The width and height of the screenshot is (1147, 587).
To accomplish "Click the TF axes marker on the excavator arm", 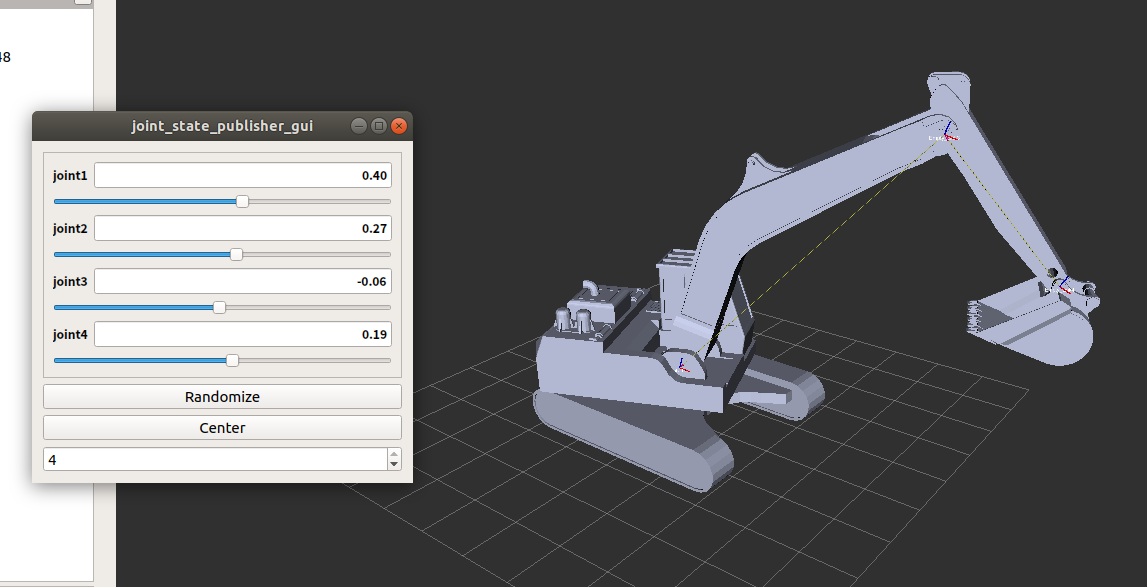I will pos(944,135).
